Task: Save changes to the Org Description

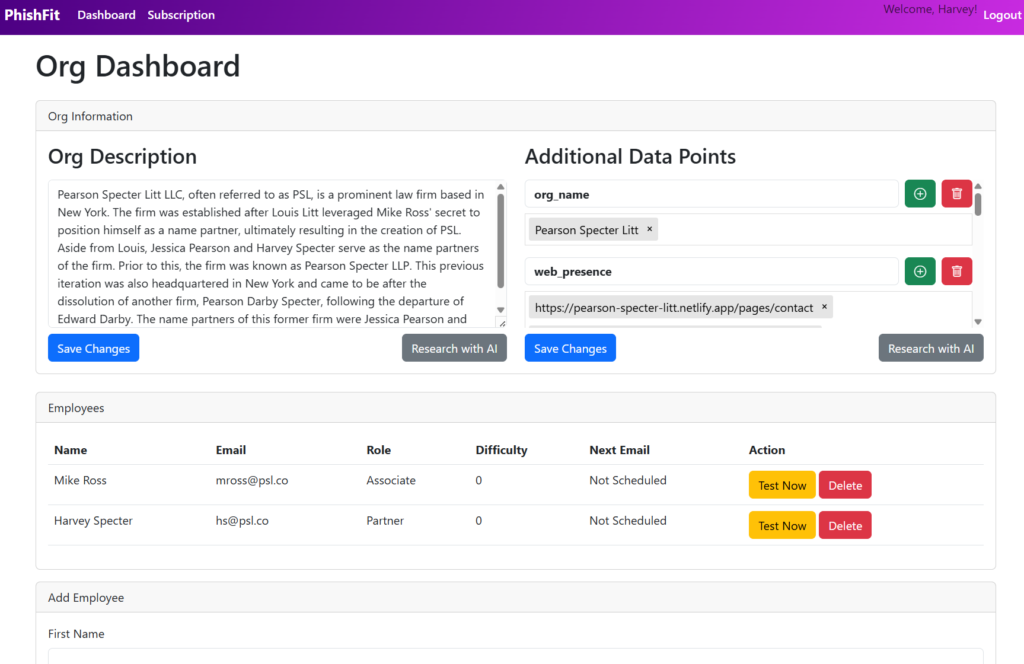Action: click(x=93, y=348)
